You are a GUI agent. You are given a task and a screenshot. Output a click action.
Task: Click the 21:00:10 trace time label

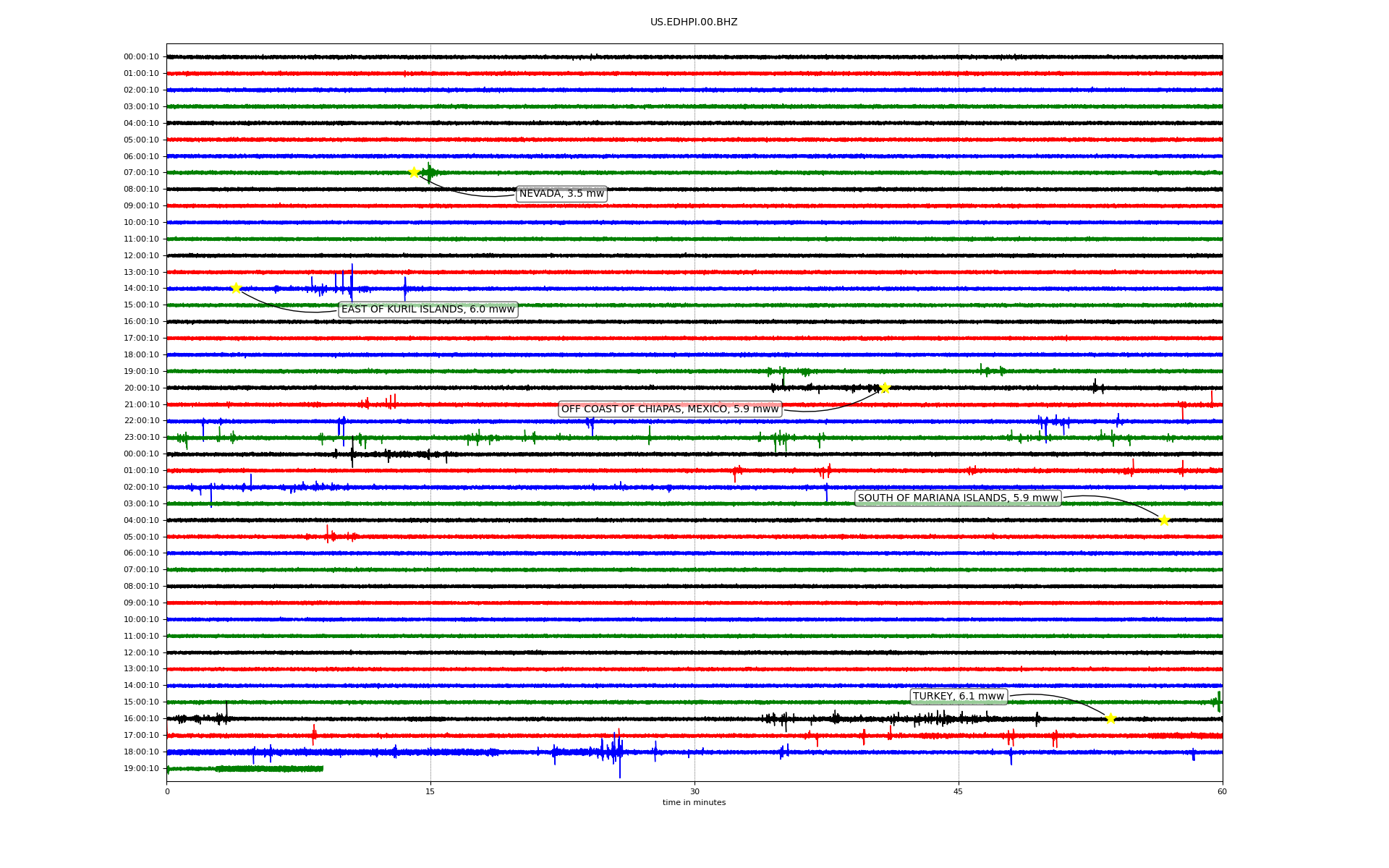click(141, 405)
